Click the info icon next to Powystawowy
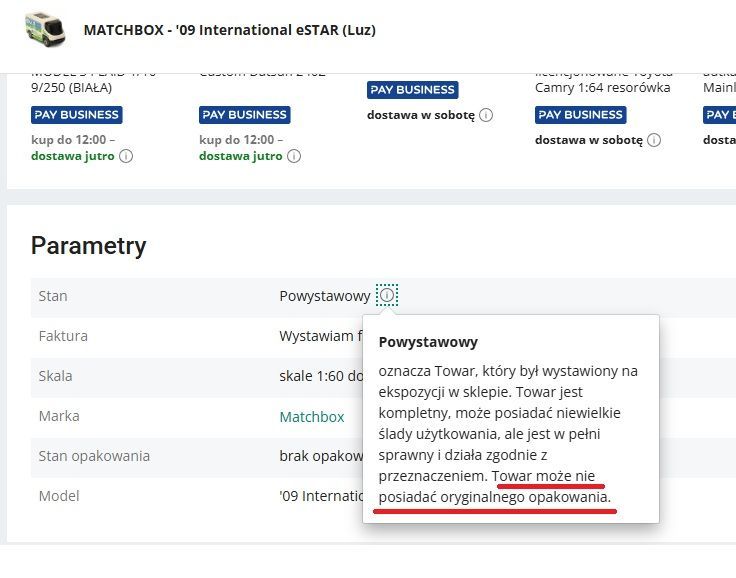Screen dimensions: 736x578 pos(387,296)
